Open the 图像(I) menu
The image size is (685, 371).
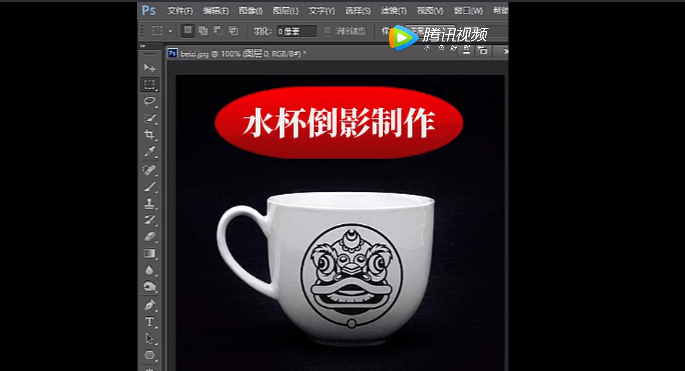tap(251, 10)
